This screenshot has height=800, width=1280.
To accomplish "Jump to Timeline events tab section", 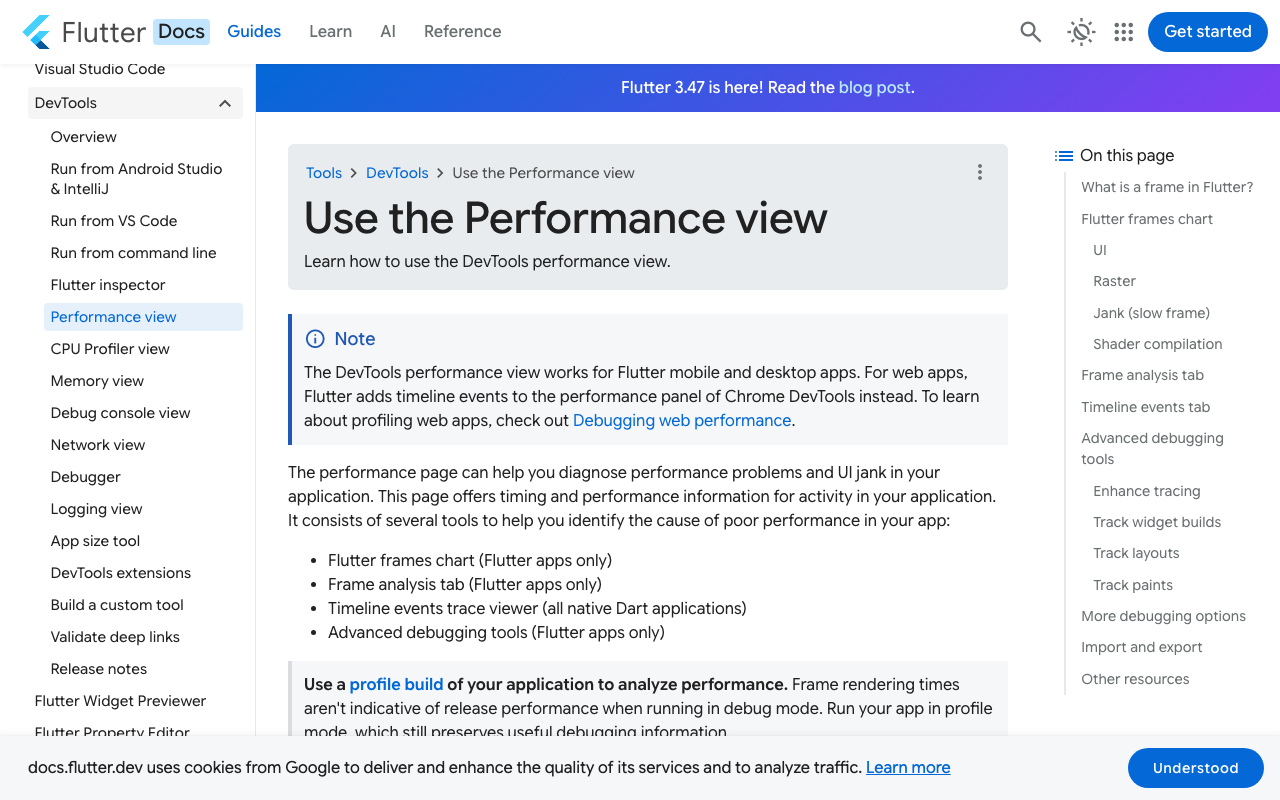I will [x=1146, y=407].
